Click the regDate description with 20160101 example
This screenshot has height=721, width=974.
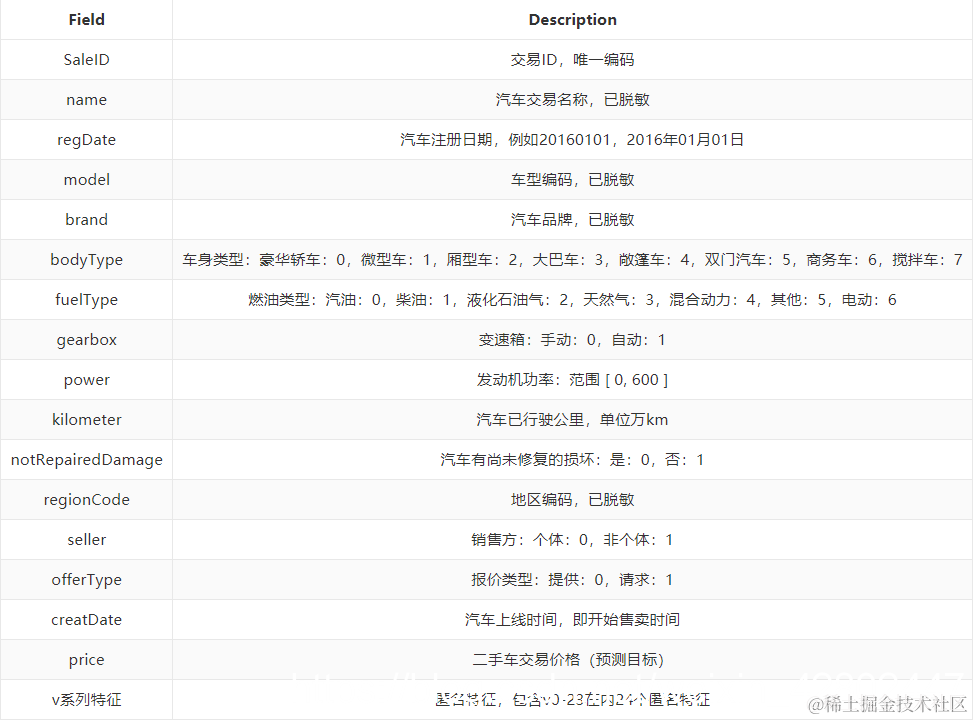point(572,140)
